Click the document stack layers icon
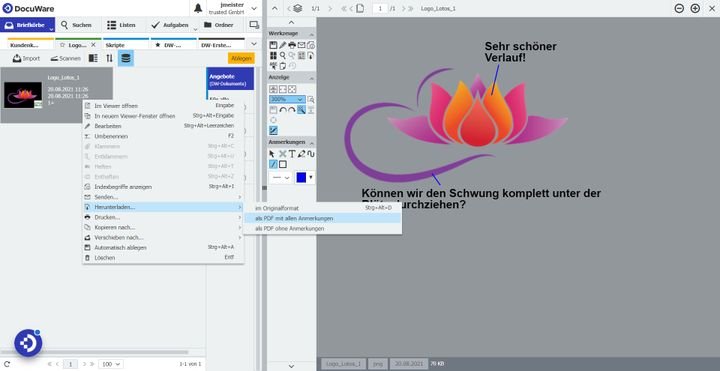Image resolution: width=720 pixels, height=371 pixels. click(298, 8)
